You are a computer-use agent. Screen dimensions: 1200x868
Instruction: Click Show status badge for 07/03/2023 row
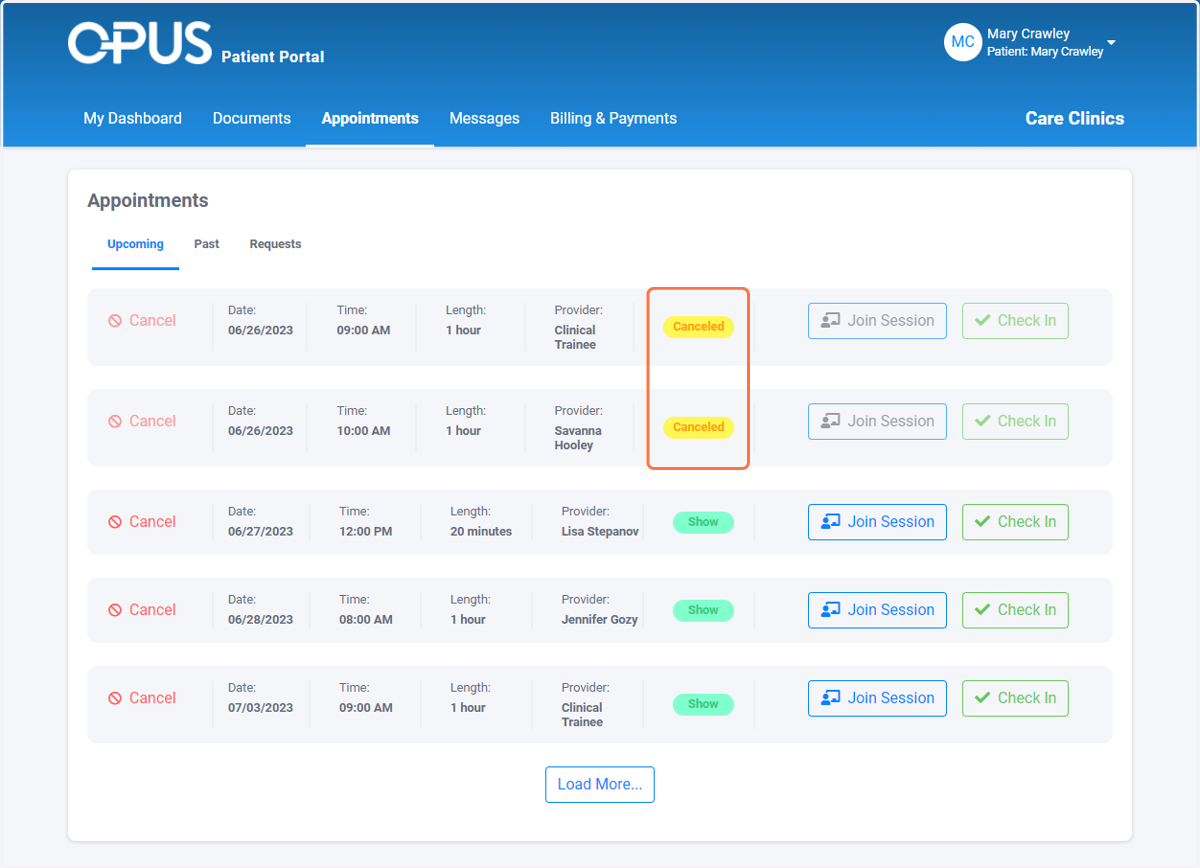pos(703,704)
